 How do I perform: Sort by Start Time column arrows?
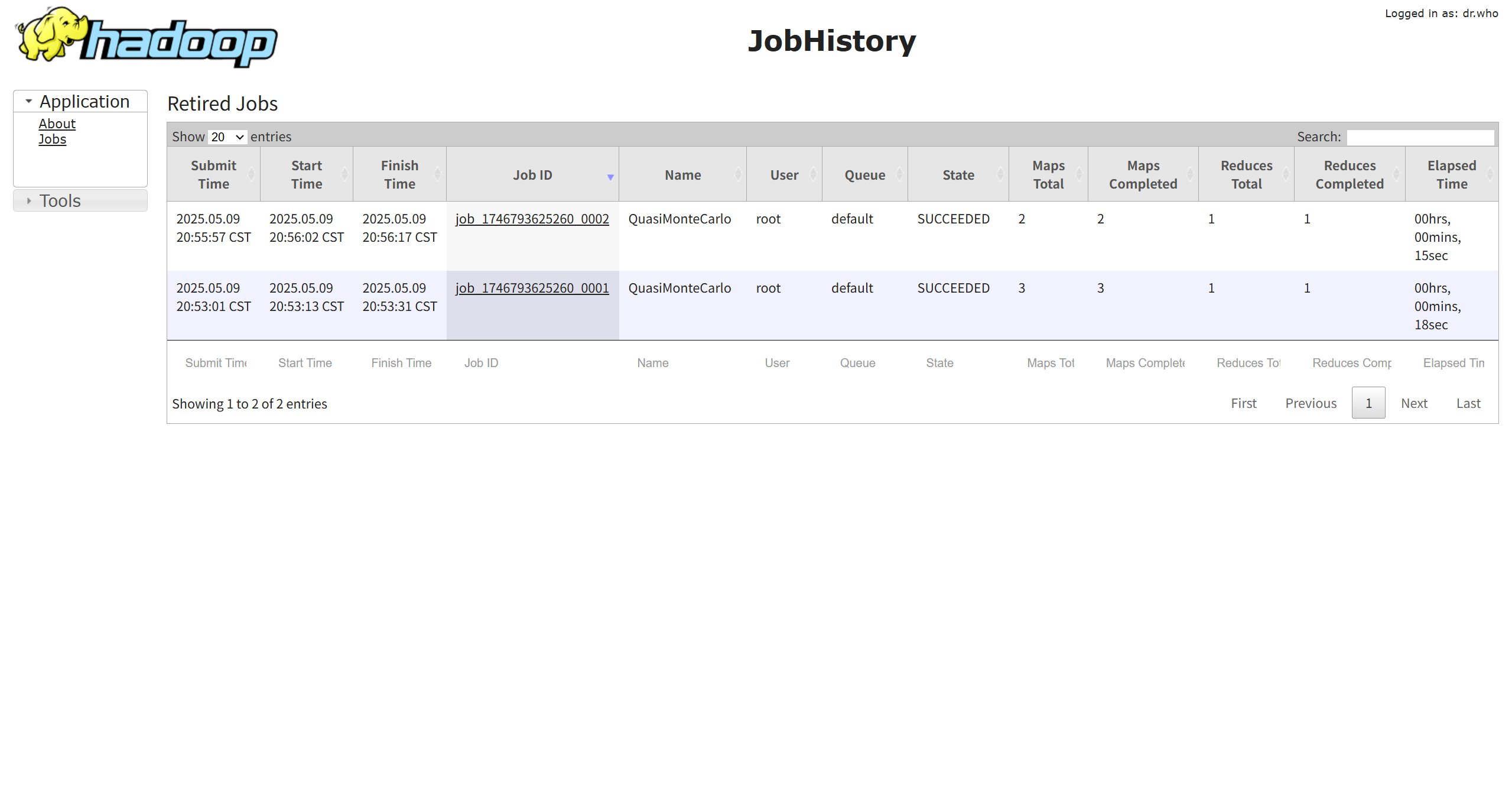(x=344, y=174)
